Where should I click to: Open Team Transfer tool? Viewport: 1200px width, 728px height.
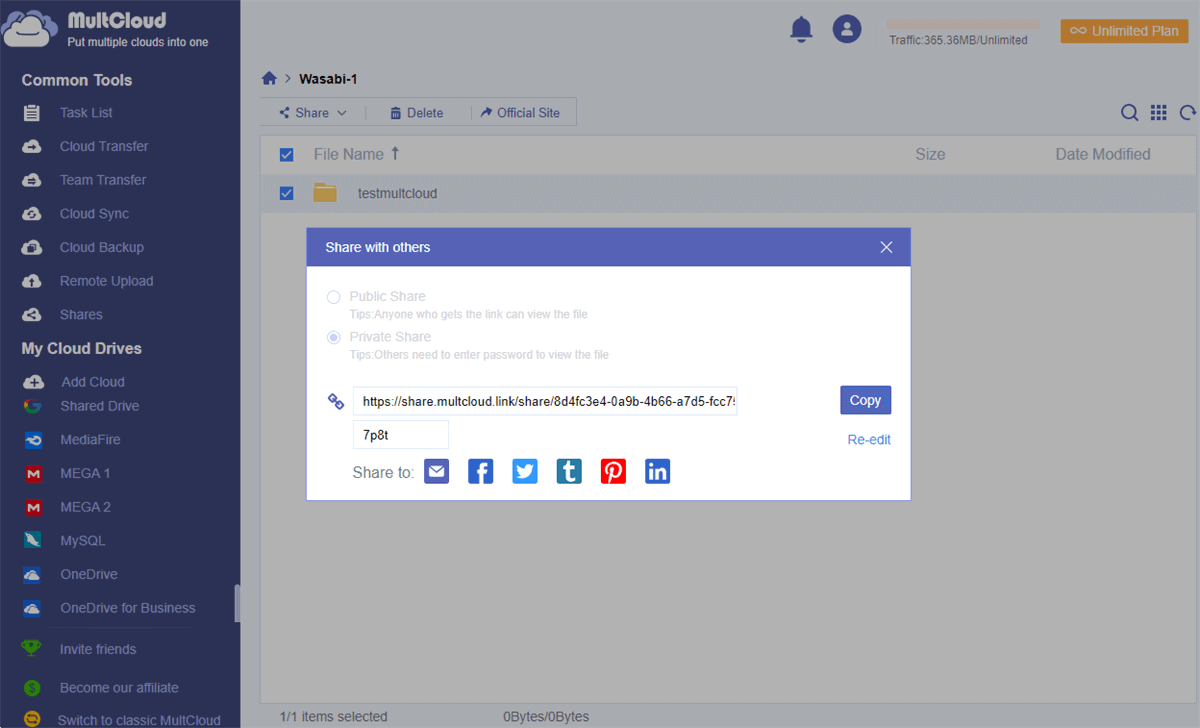[103, 180]
